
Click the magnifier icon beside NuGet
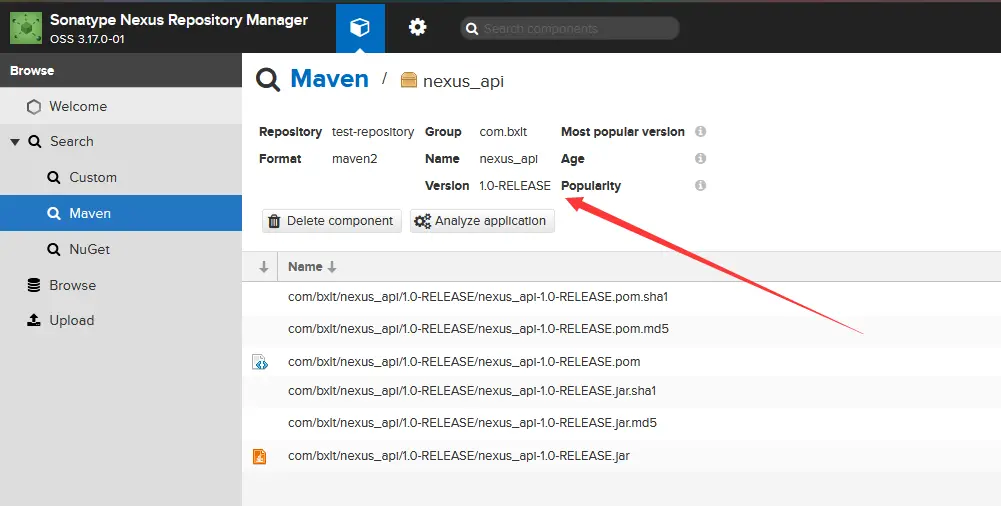[54, 249]
